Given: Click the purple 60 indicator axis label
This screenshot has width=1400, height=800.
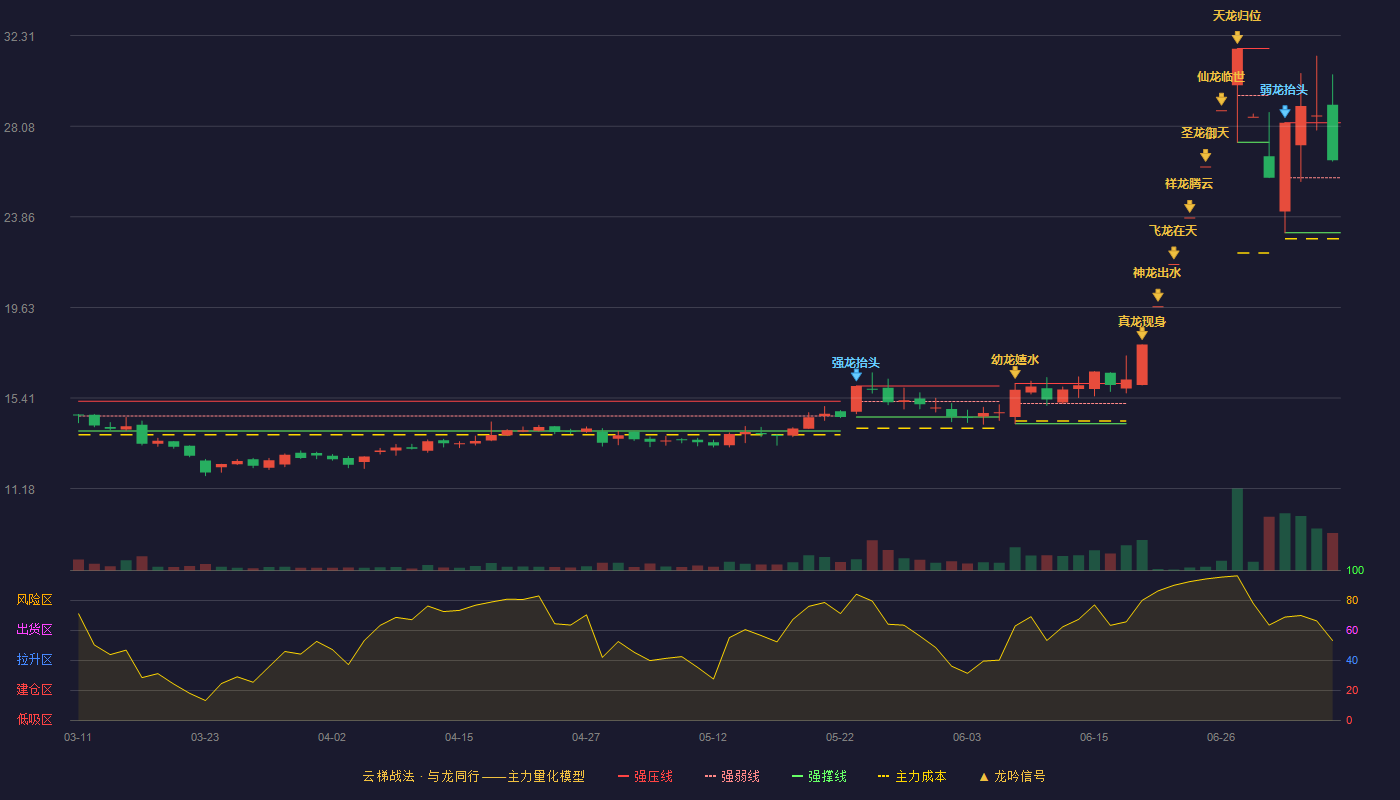Looking at the screenshot, I should coord(1352,630).
